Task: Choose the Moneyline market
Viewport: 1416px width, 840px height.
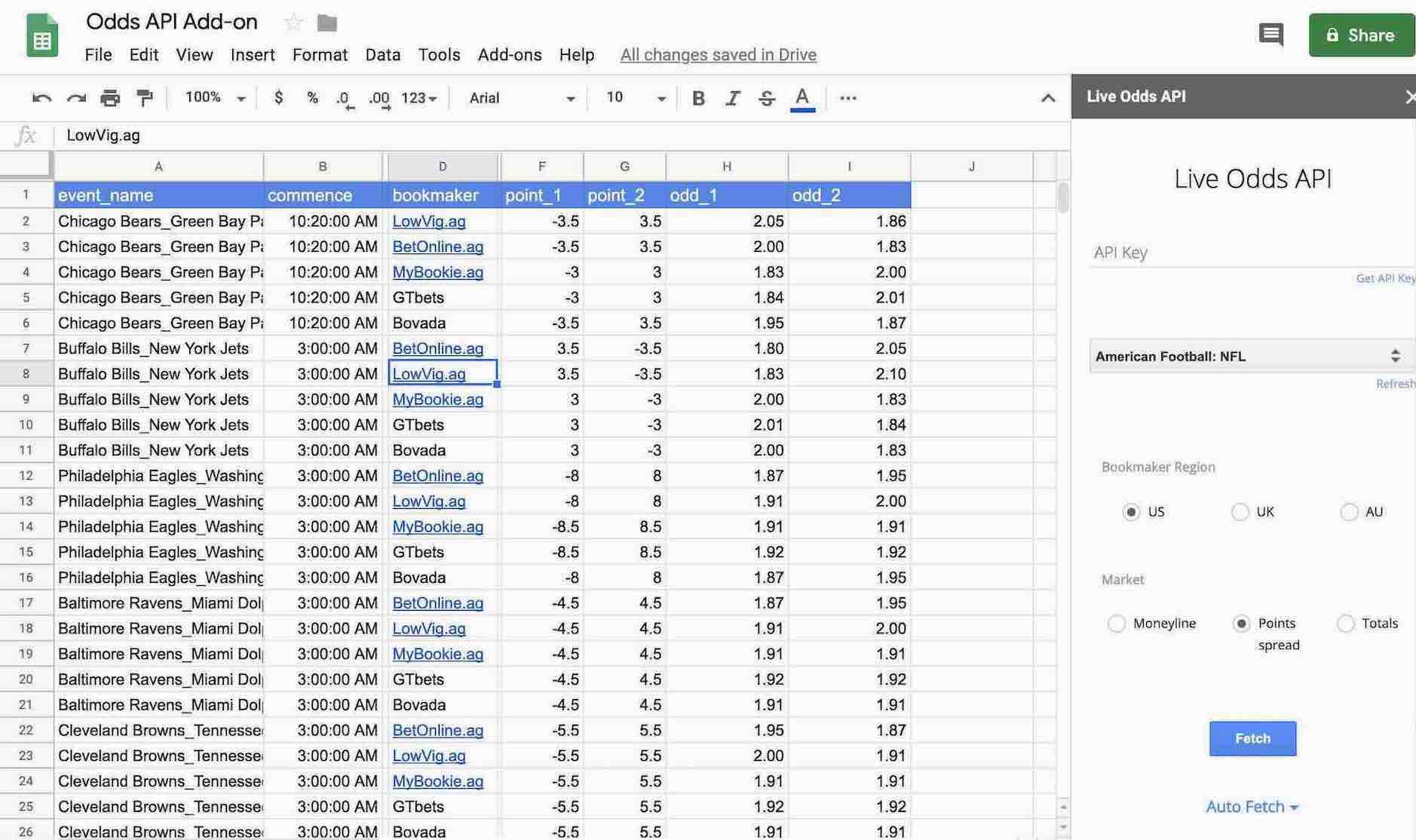Action: pos(1117,624)
